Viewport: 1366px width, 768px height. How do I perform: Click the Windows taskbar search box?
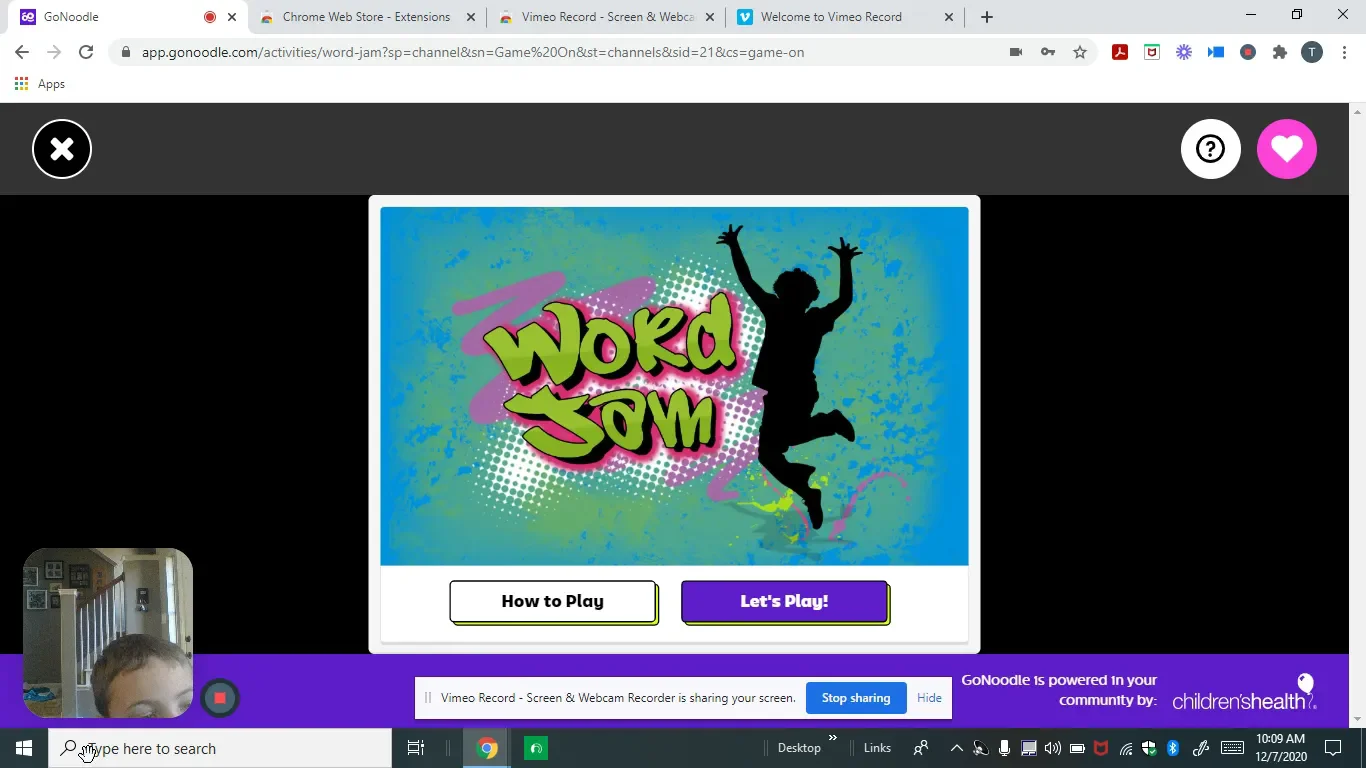tap(220, 748)
